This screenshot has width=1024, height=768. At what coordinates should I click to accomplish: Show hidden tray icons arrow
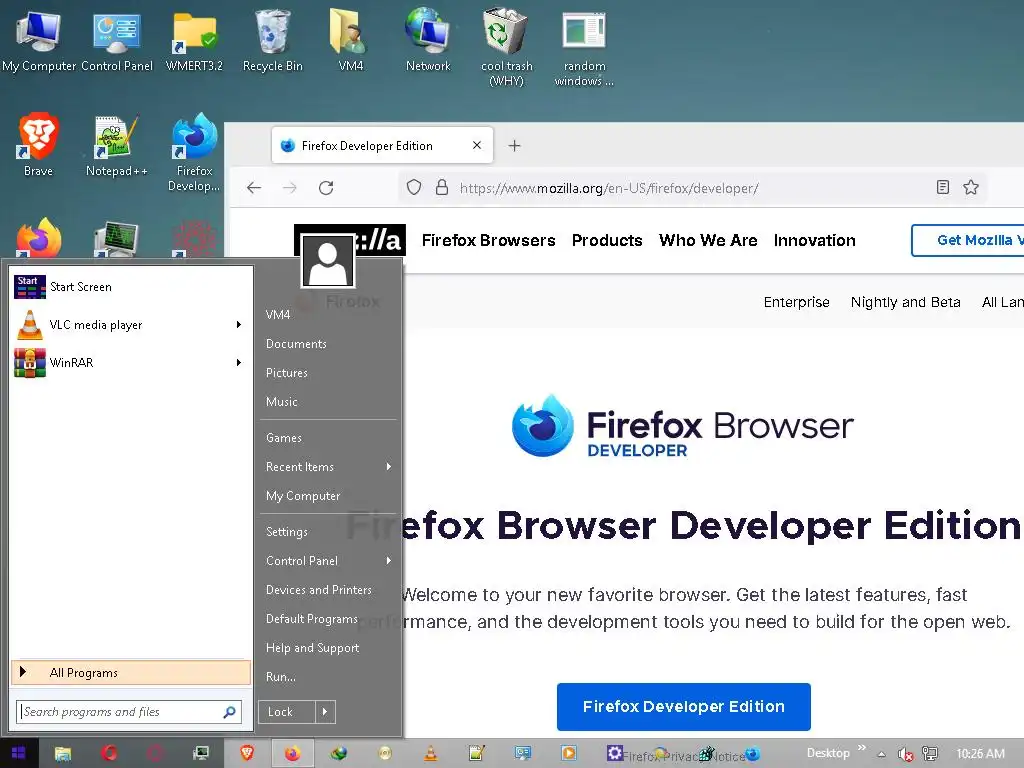pos(882,754)
